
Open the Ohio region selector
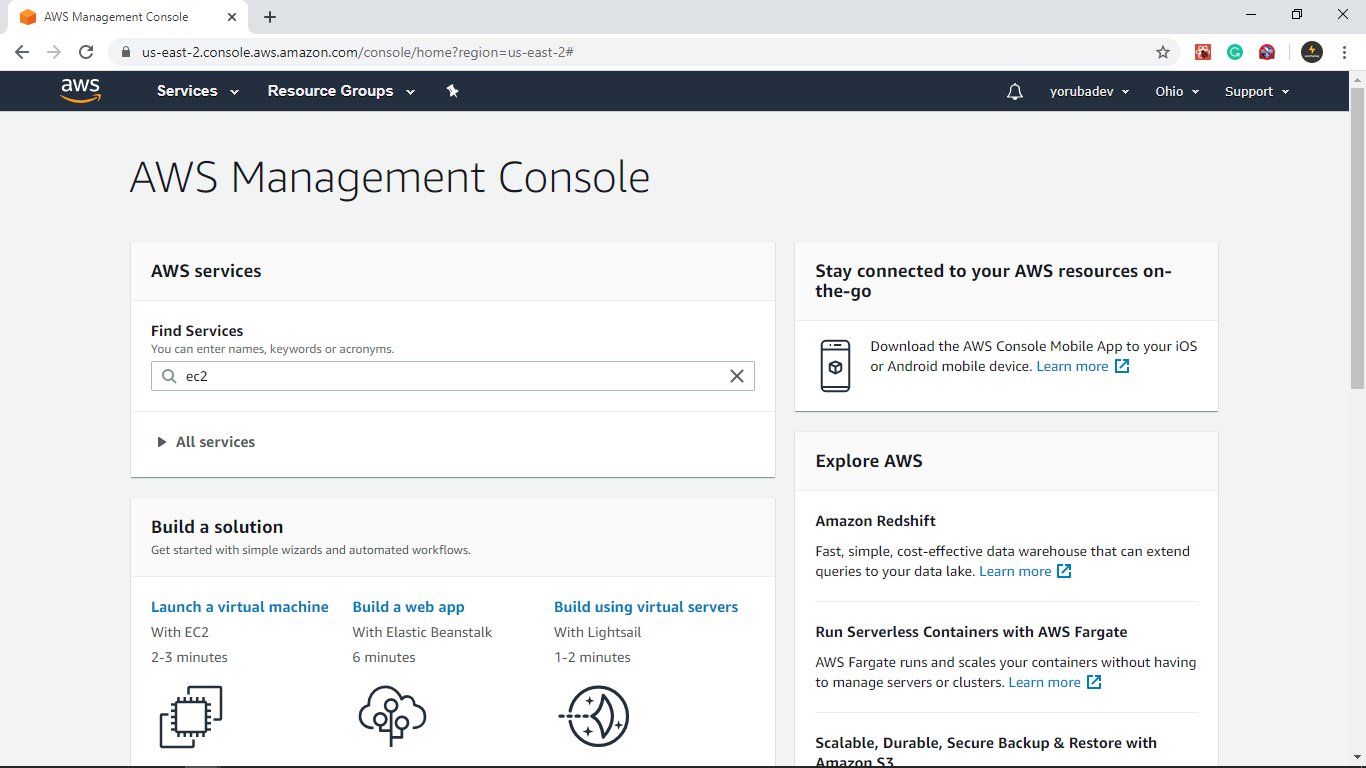(x=1177, y=92)
